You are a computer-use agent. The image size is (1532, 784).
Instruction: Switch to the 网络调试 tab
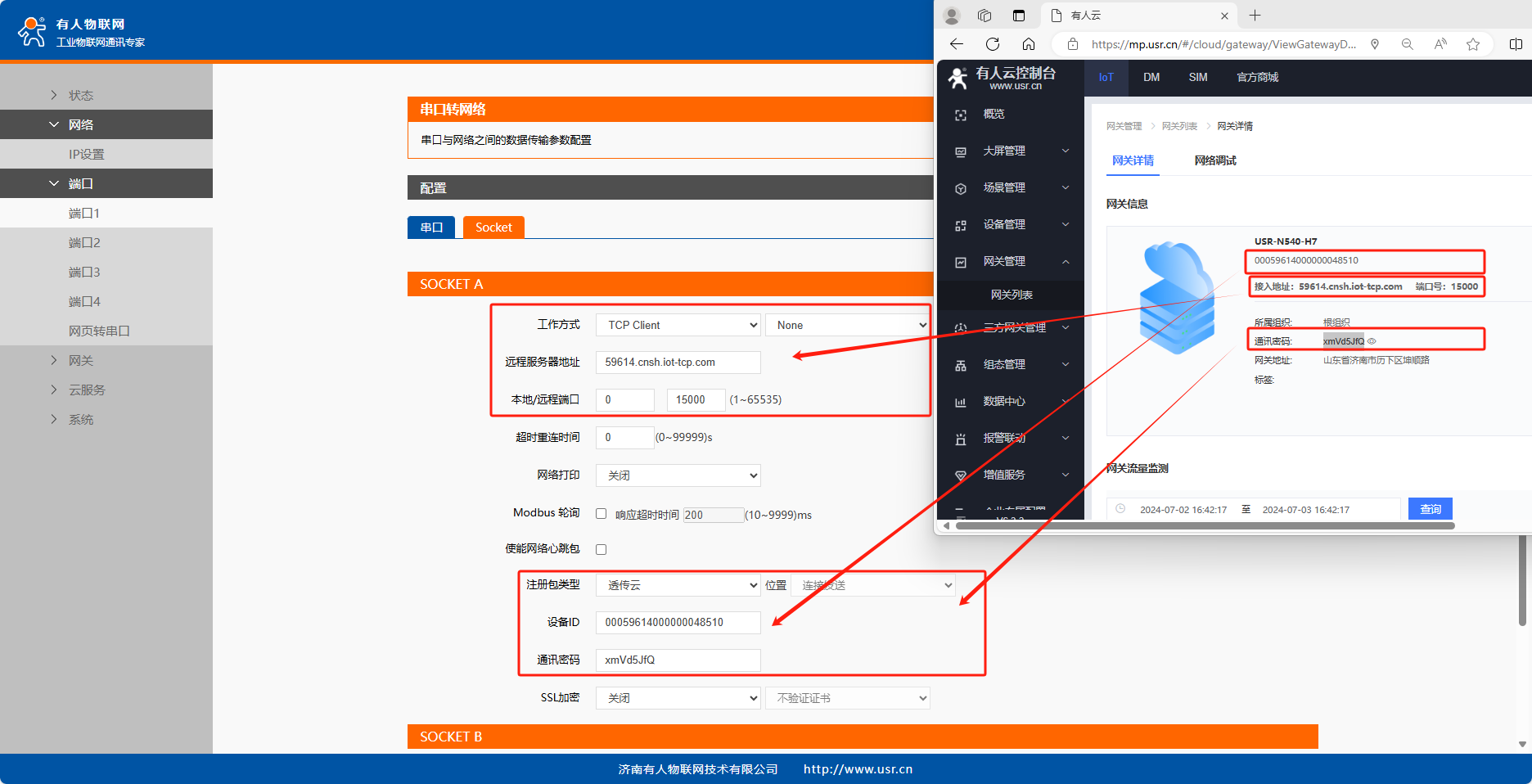coord(1214,160)
